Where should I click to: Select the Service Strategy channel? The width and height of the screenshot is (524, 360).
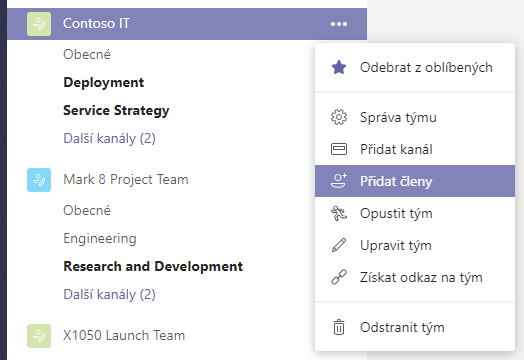(116, 111)
